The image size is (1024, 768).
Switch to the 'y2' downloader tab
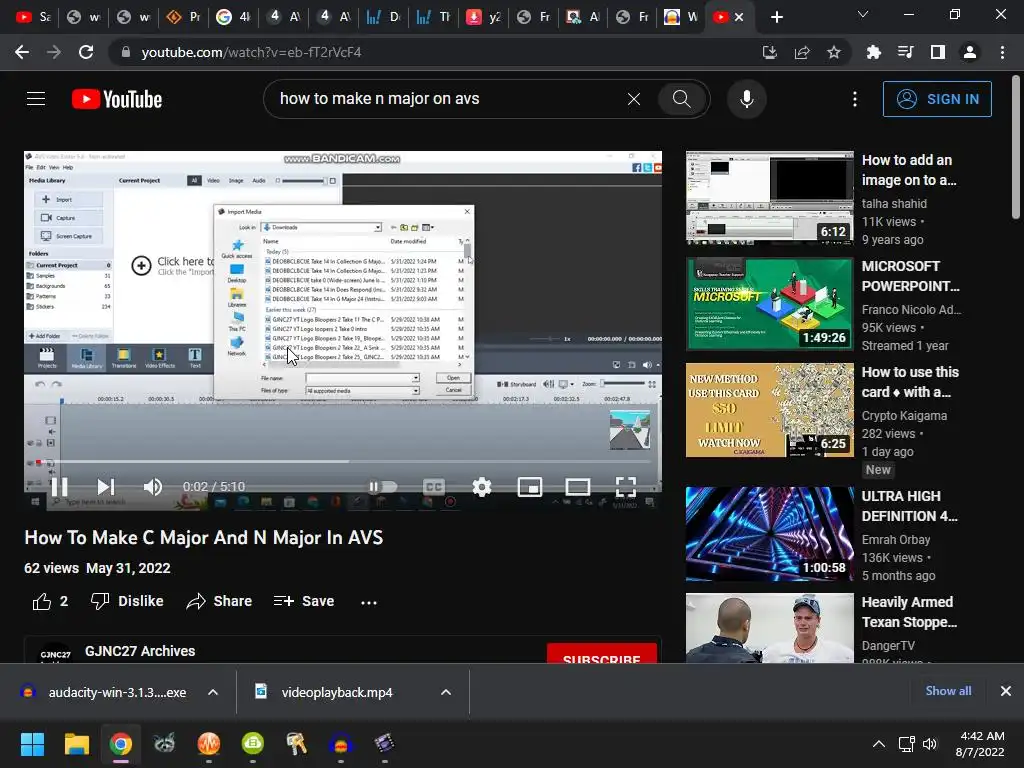point(483,17)
